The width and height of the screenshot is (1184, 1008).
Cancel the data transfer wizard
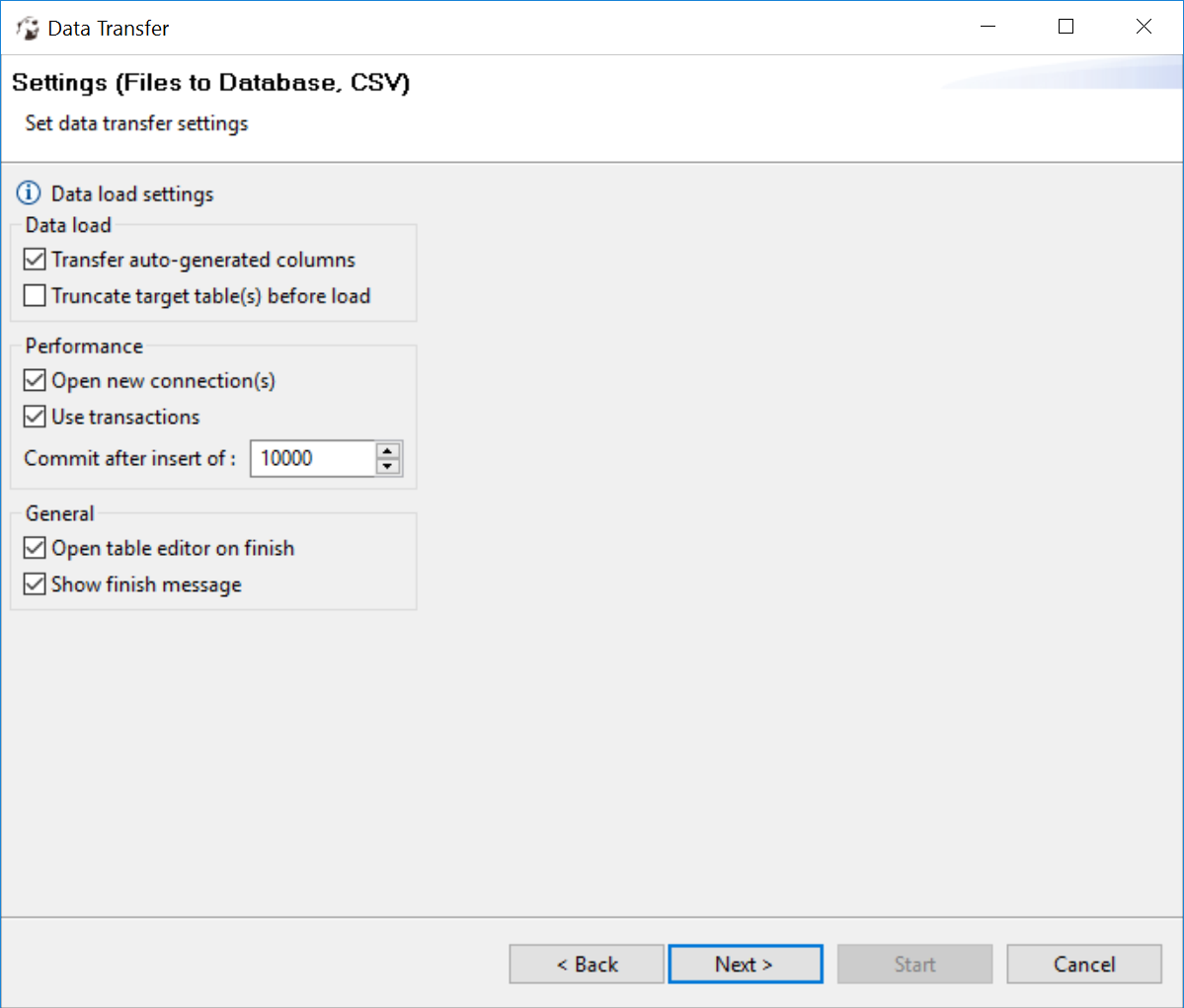tap(1083, 965)
